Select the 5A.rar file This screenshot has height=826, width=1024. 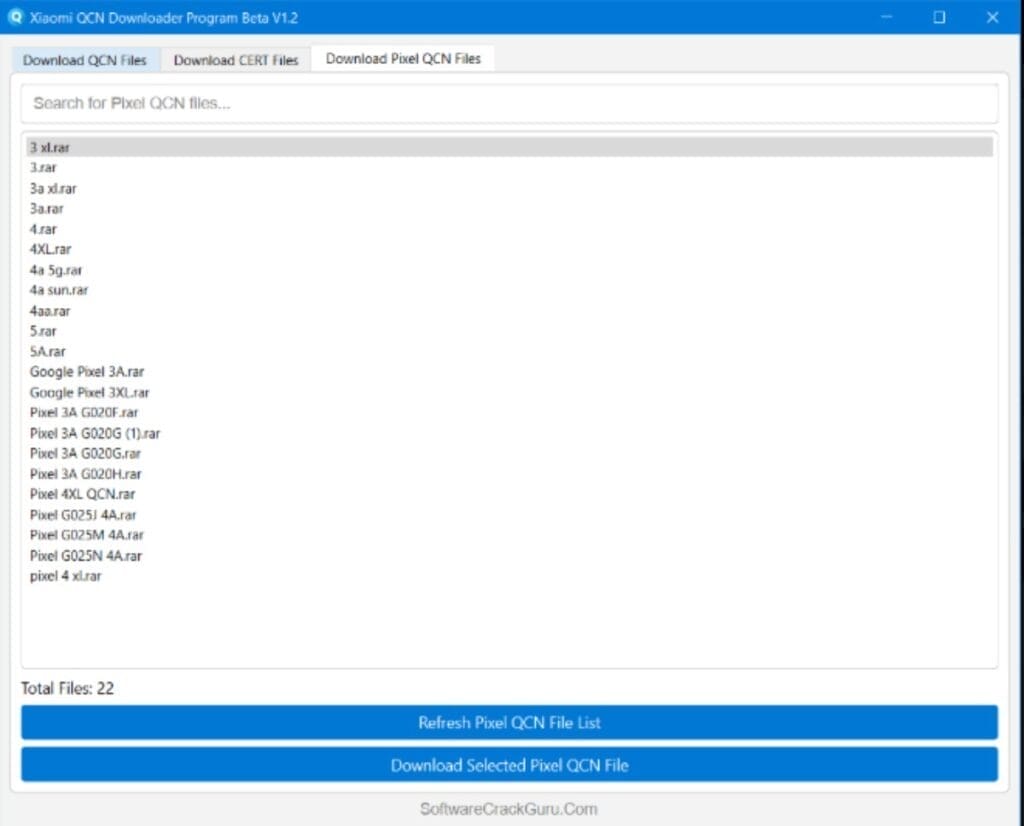47,351
